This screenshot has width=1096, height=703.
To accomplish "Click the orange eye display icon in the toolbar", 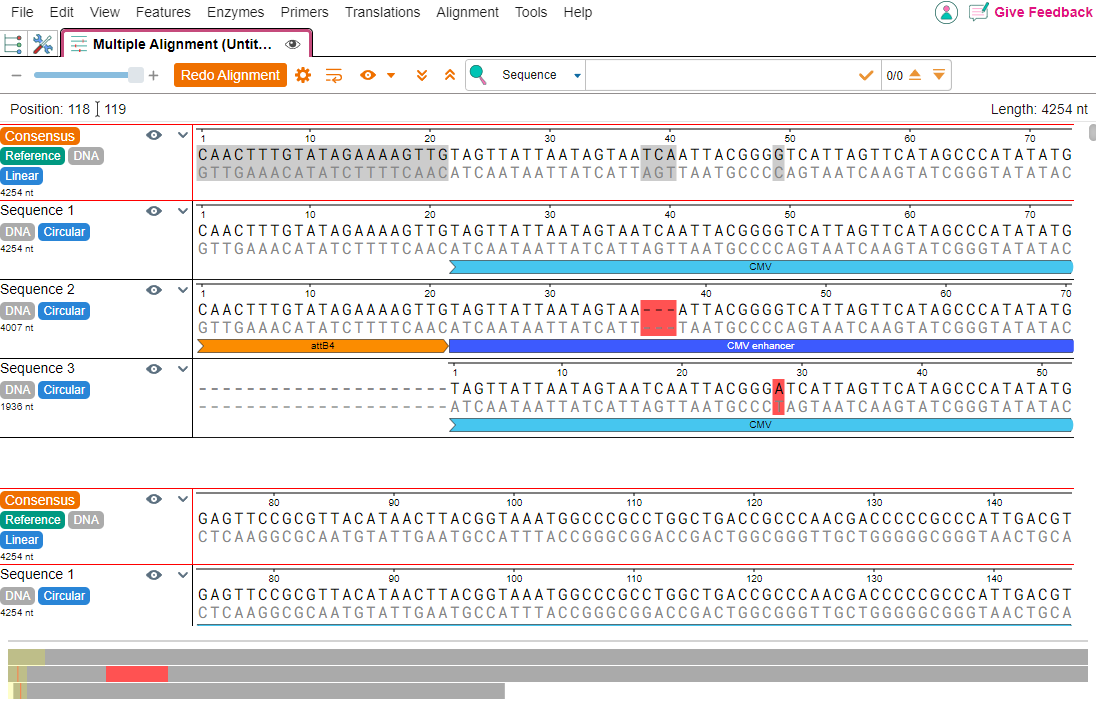I will [x=368, y=75].
